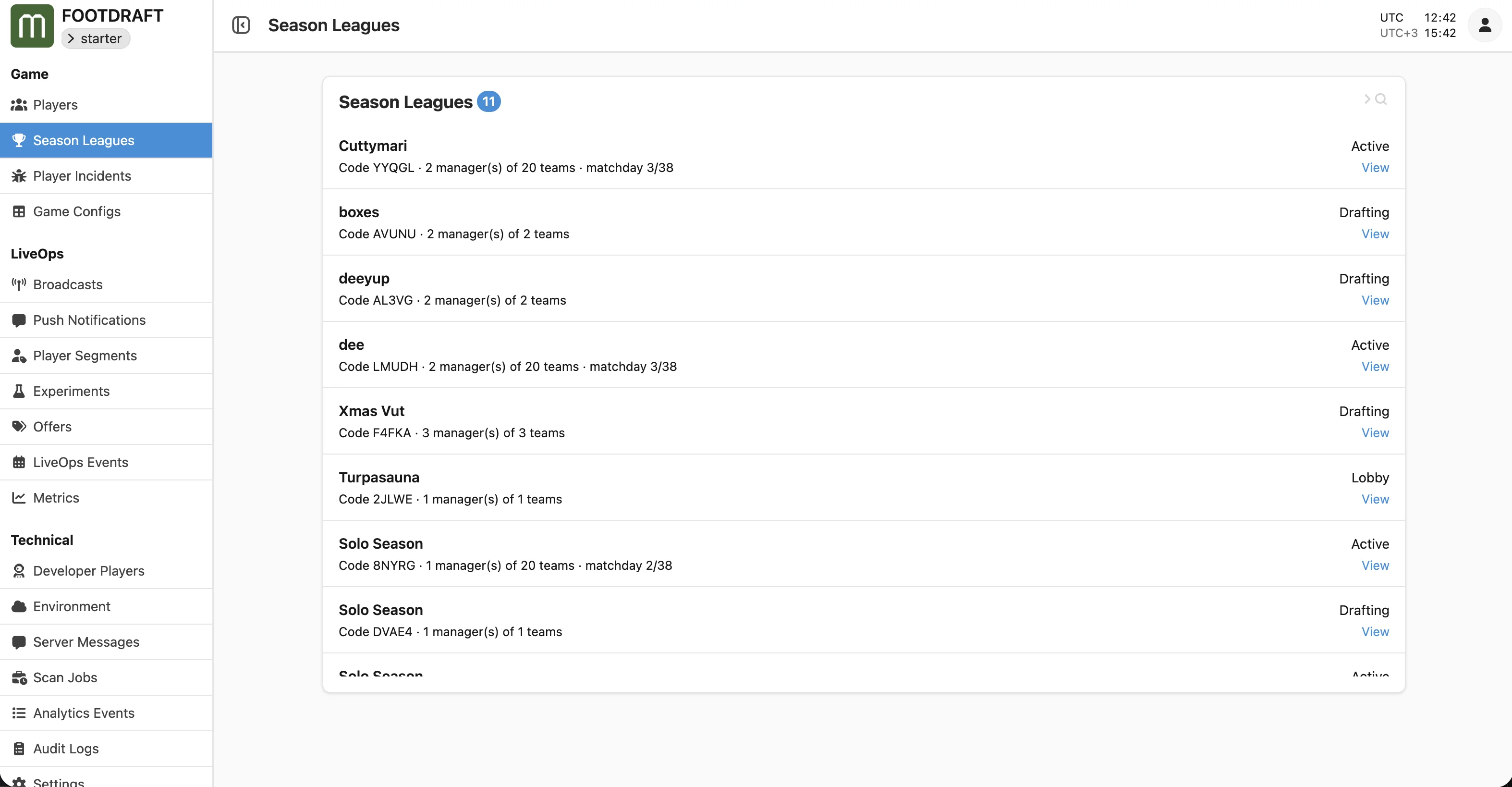
Task: Click the search icon in Season Leagues card
Action: click(1380, 99)
